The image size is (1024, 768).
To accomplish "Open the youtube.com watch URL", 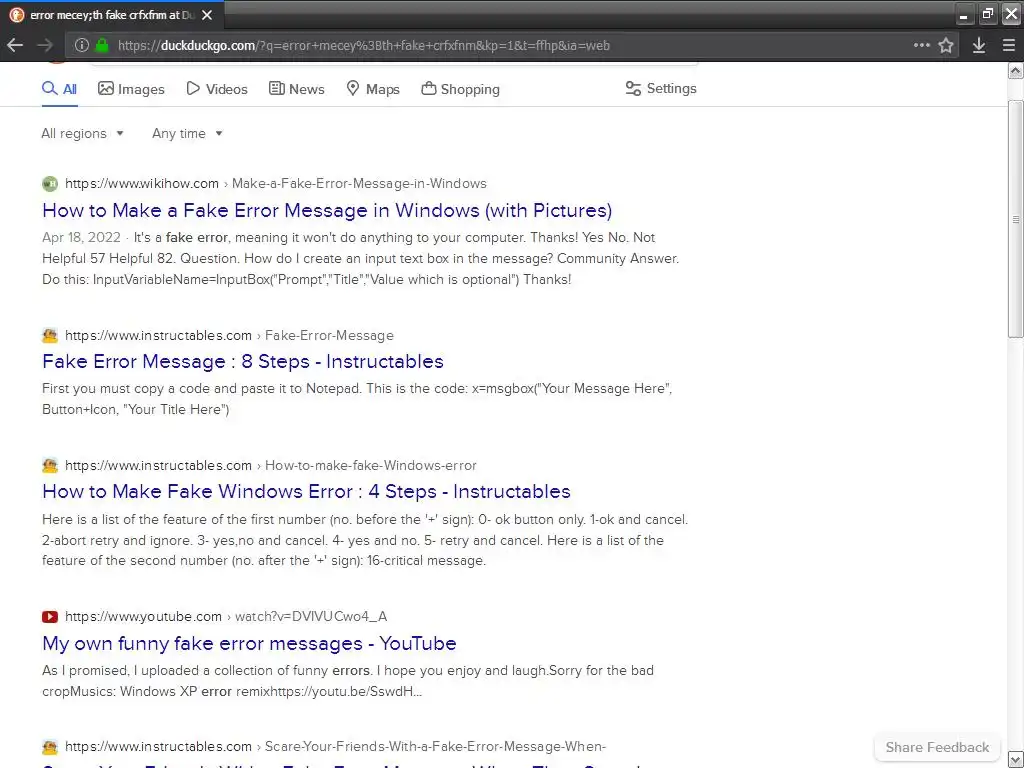I will (x=226, y=616).
